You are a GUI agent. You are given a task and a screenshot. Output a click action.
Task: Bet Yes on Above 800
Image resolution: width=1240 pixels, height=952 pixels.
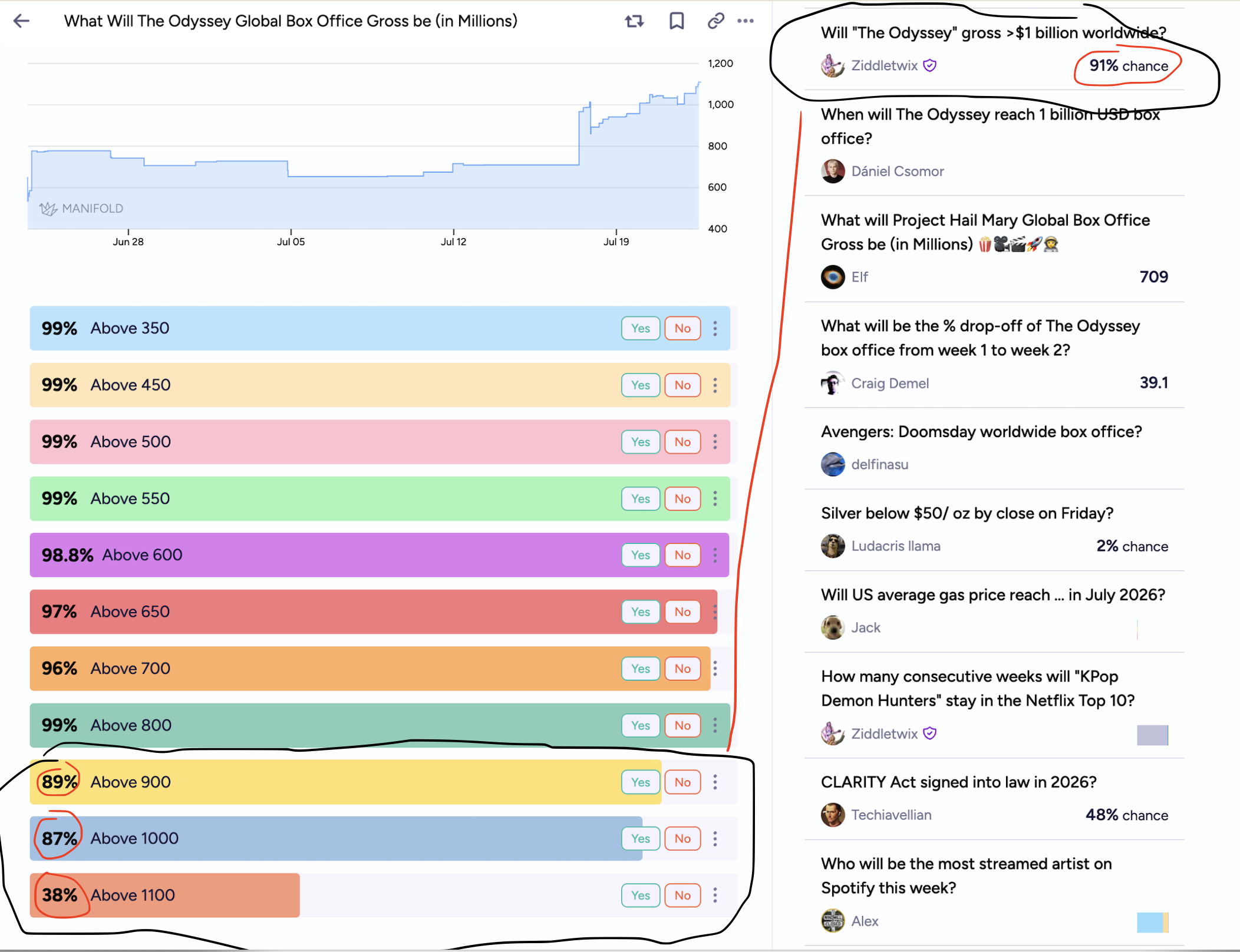coord(641,725)
